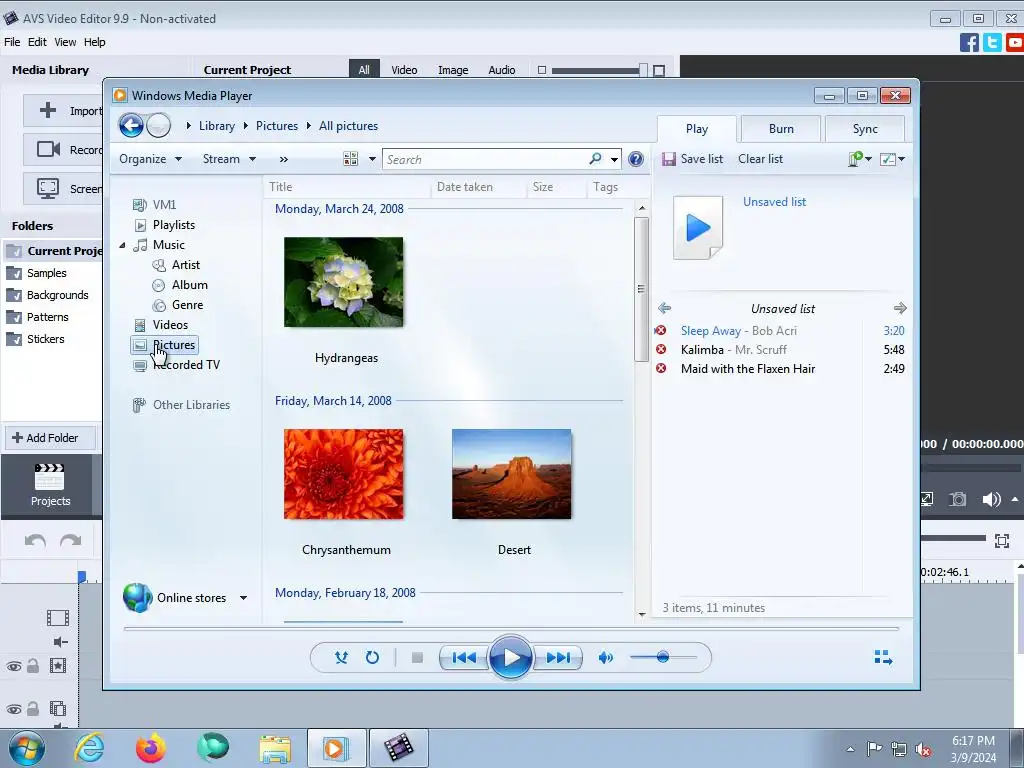Take snapshot with AVS camera icon

(x=957, y=500)
